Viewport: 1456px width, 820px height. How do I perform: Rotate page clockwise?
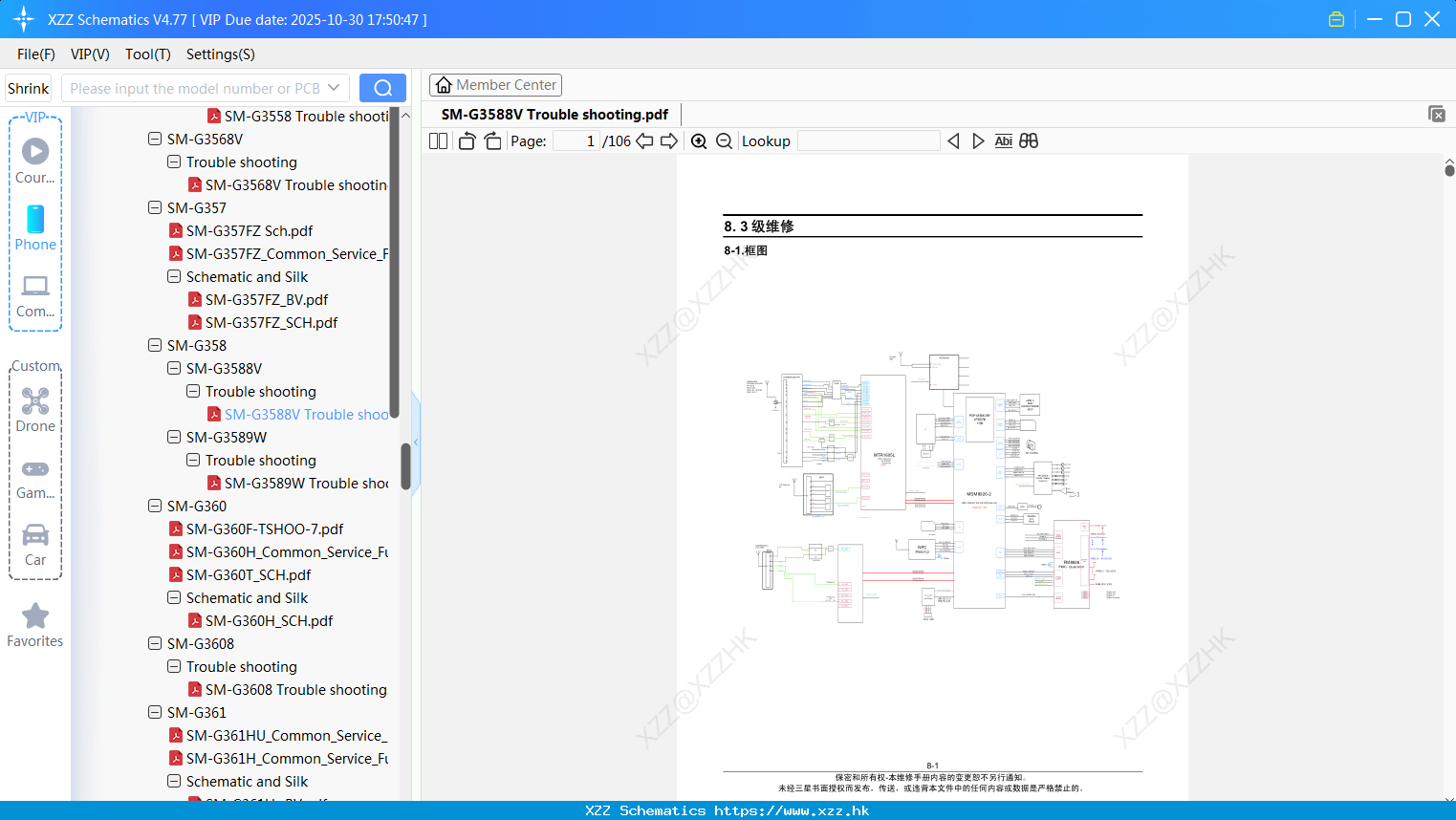[492, 140]
